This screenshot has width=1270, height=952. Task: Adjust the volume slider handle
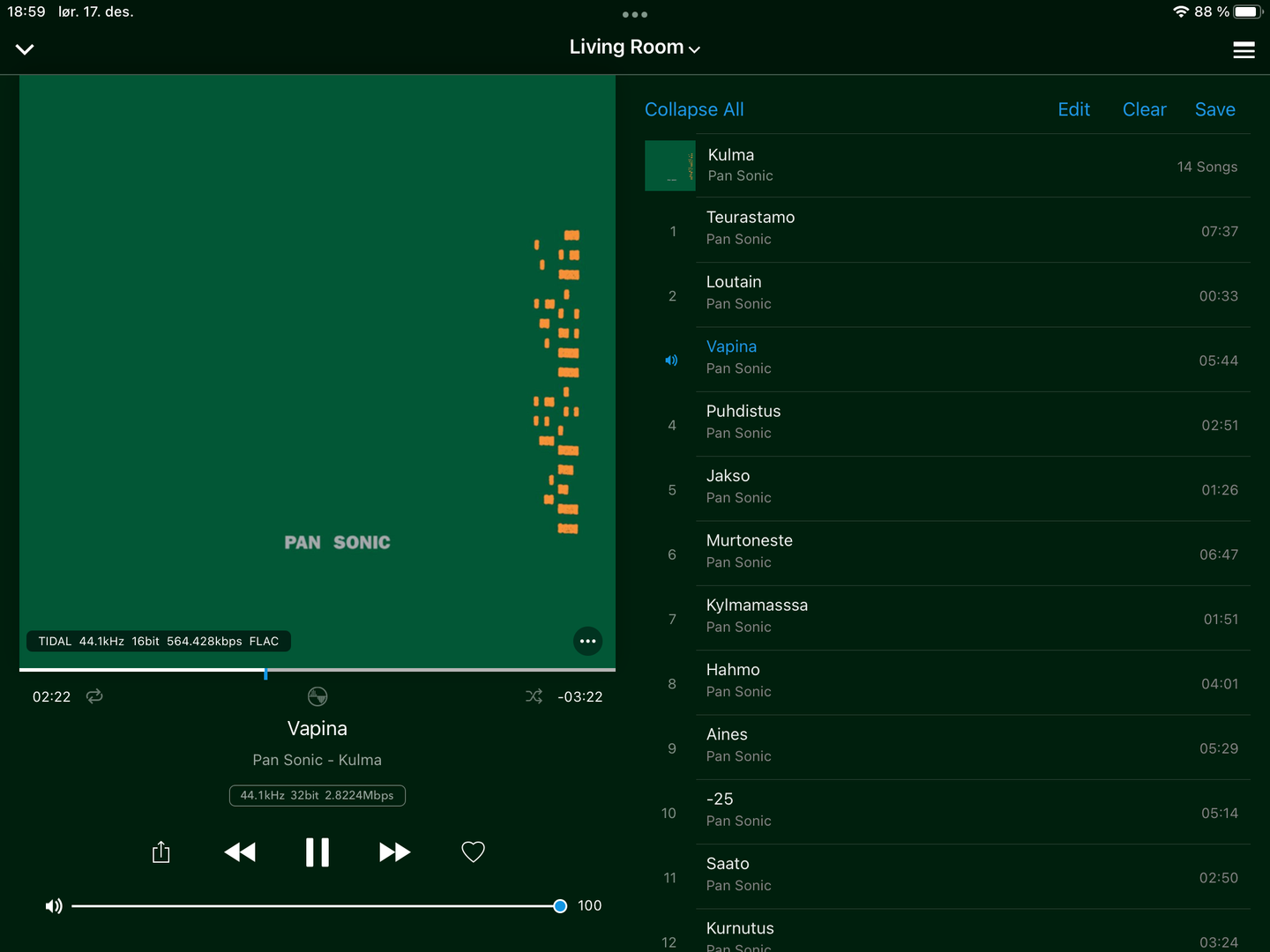click(560, 906)
